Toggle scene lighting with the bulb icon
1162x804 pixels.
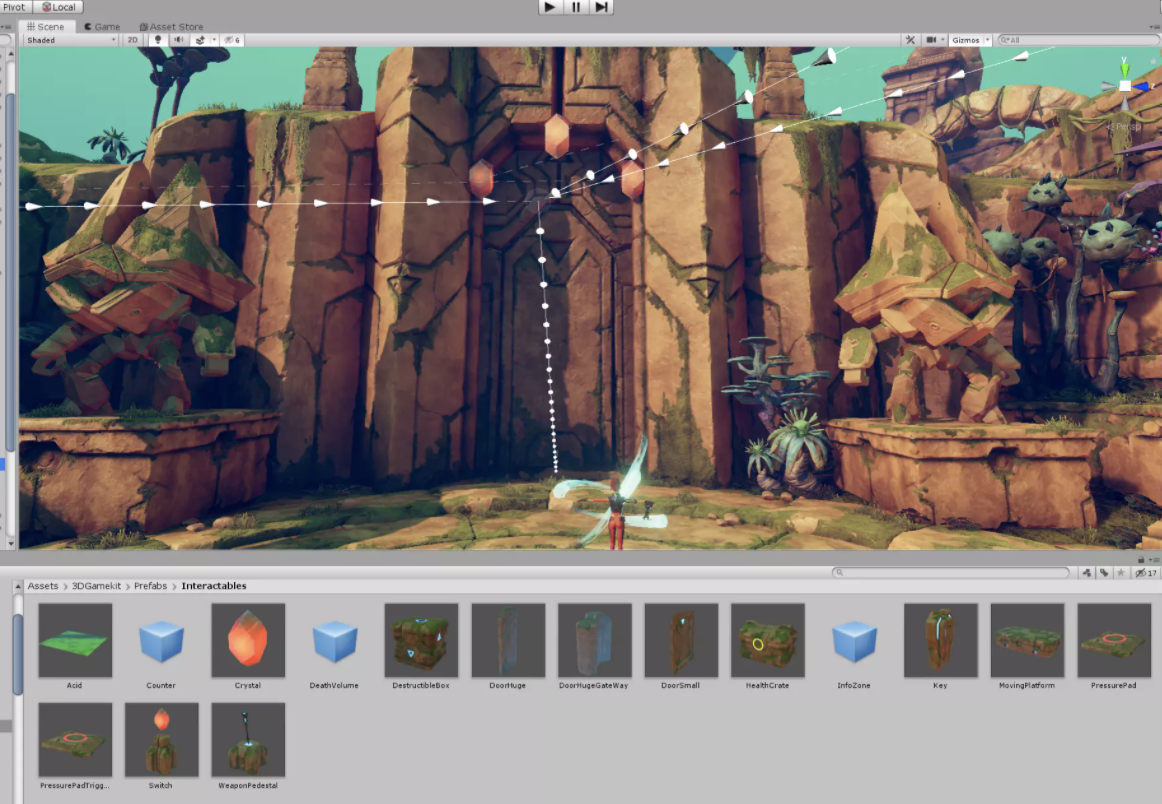click(158, 40)
